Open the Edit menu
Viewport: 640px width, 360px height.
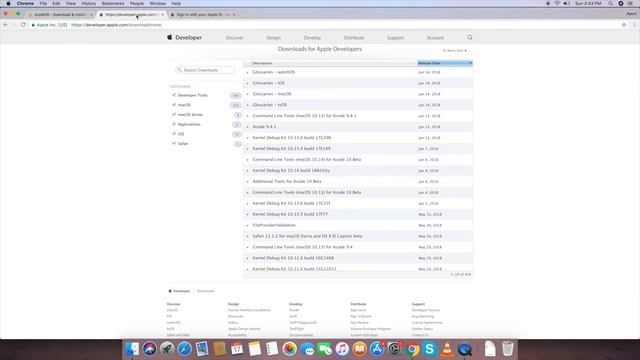pyautogui.click(x=56, y=3)
